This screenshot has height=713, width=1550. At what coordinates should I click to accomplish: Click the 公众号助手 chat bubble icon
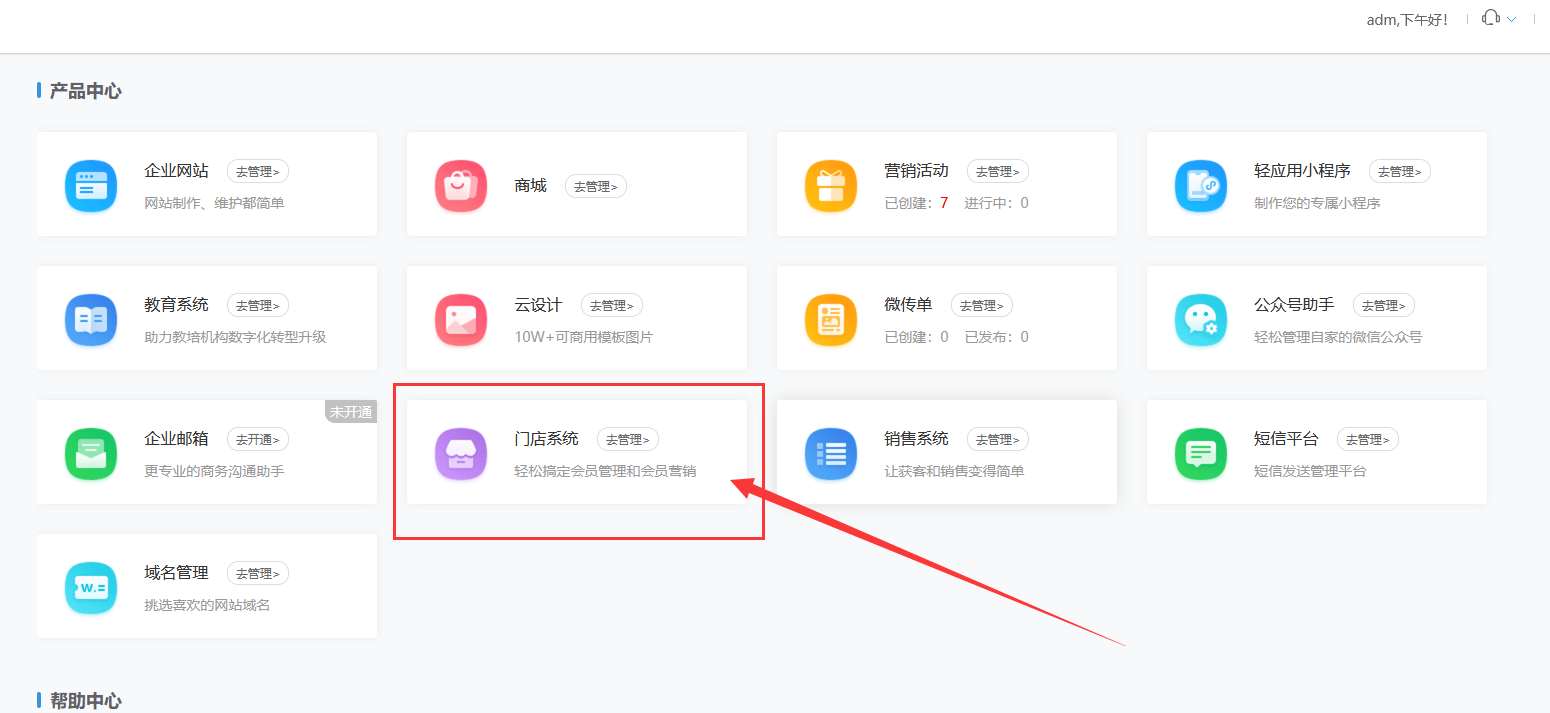coord(1201,319)
